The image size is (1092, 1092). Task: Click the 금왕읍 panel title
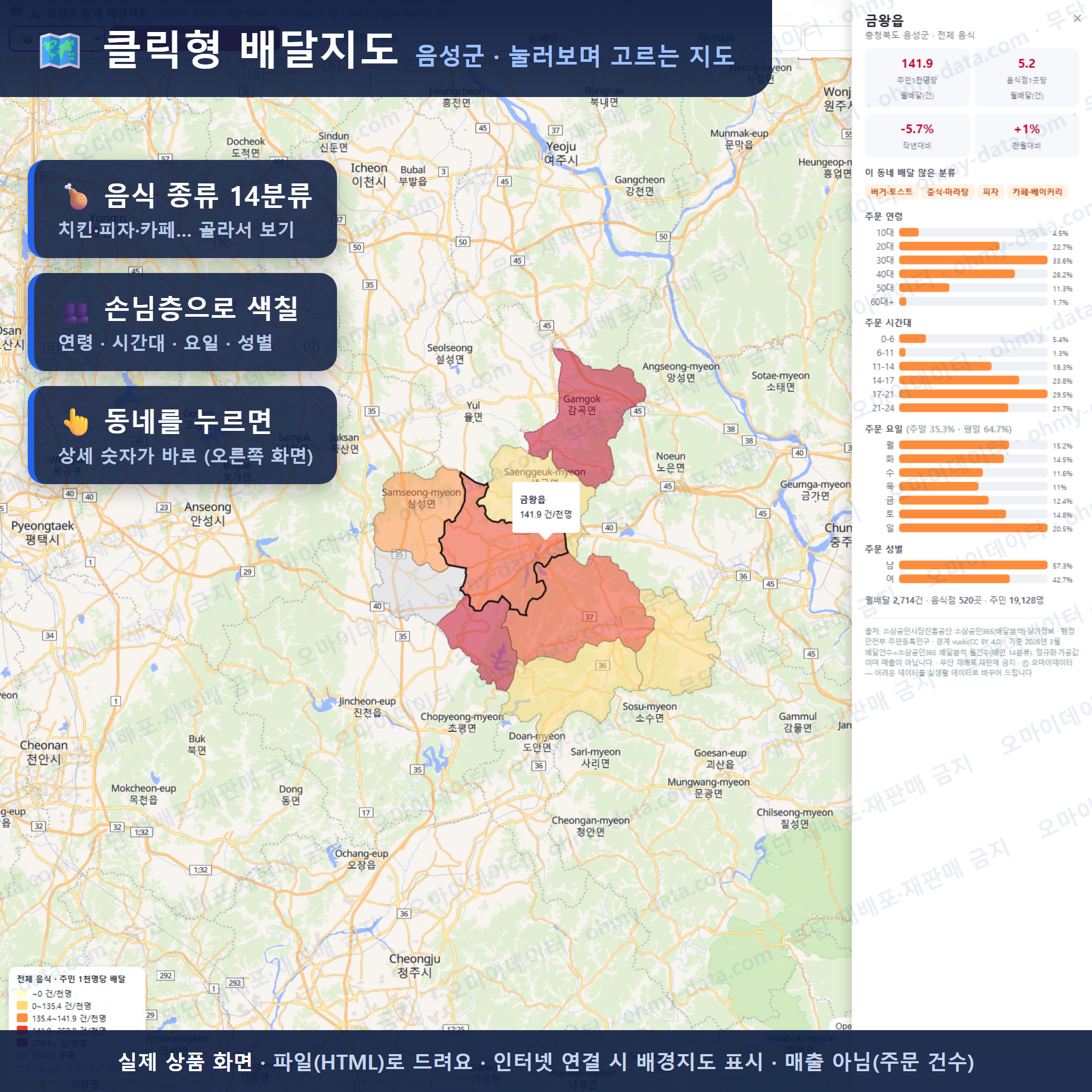[x=884, y=21]
